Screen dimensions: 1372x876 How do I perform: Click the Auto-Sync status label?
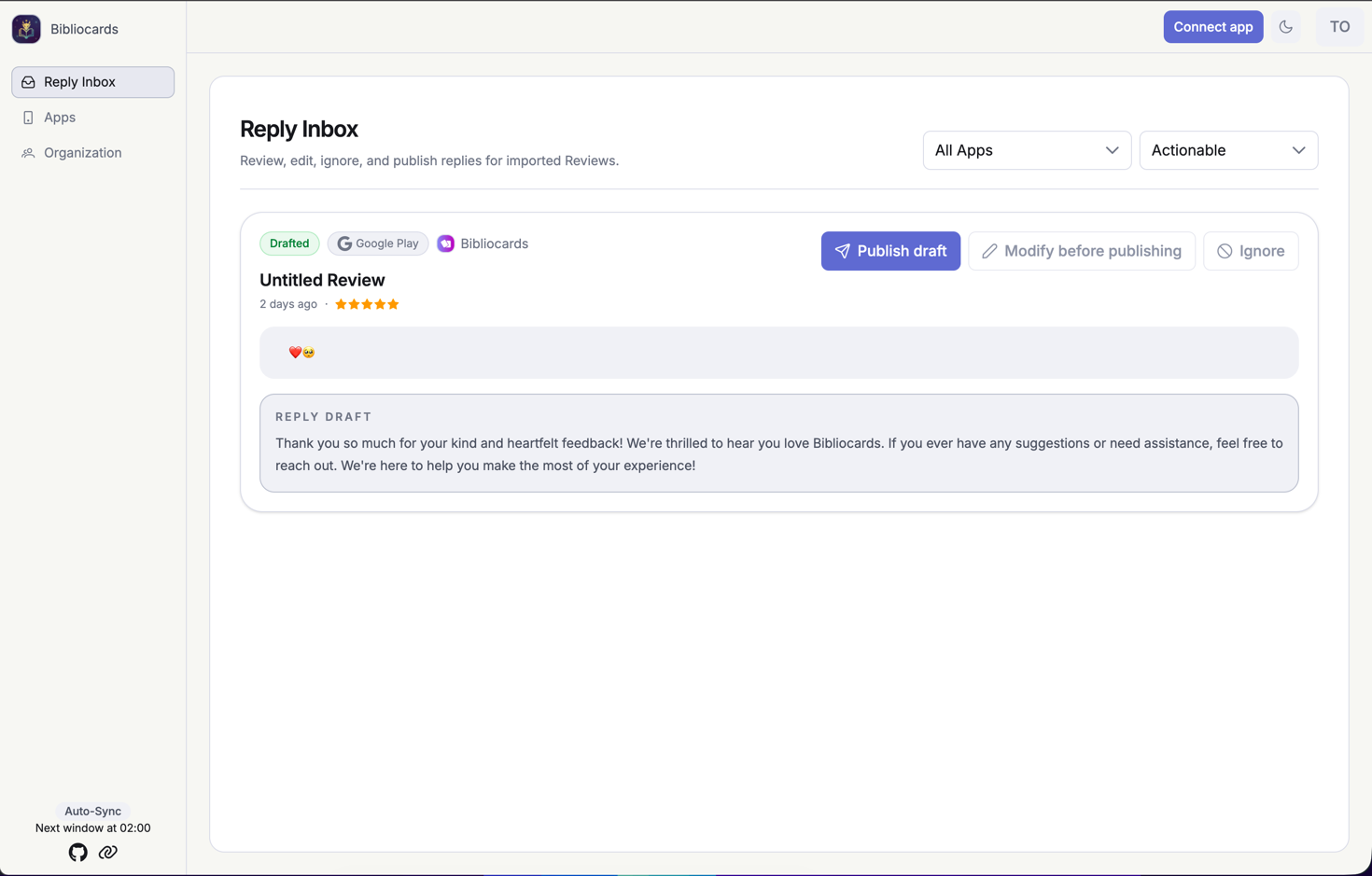[92, 811]
